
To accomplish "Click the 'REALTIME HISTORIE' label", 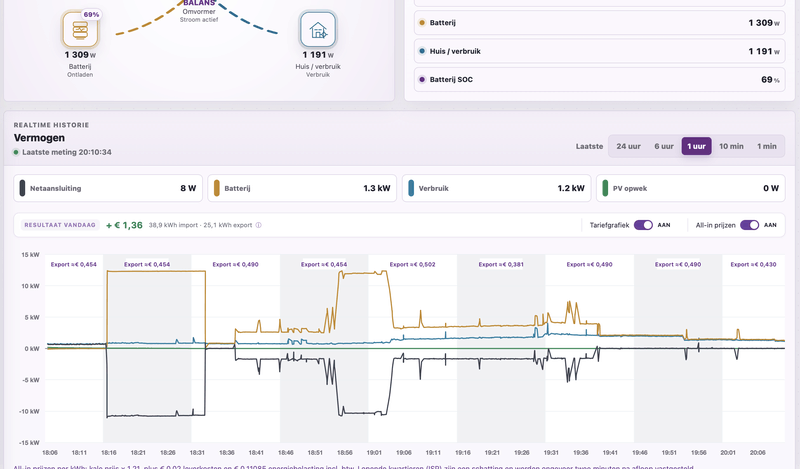I will click(x=52, y=125).
